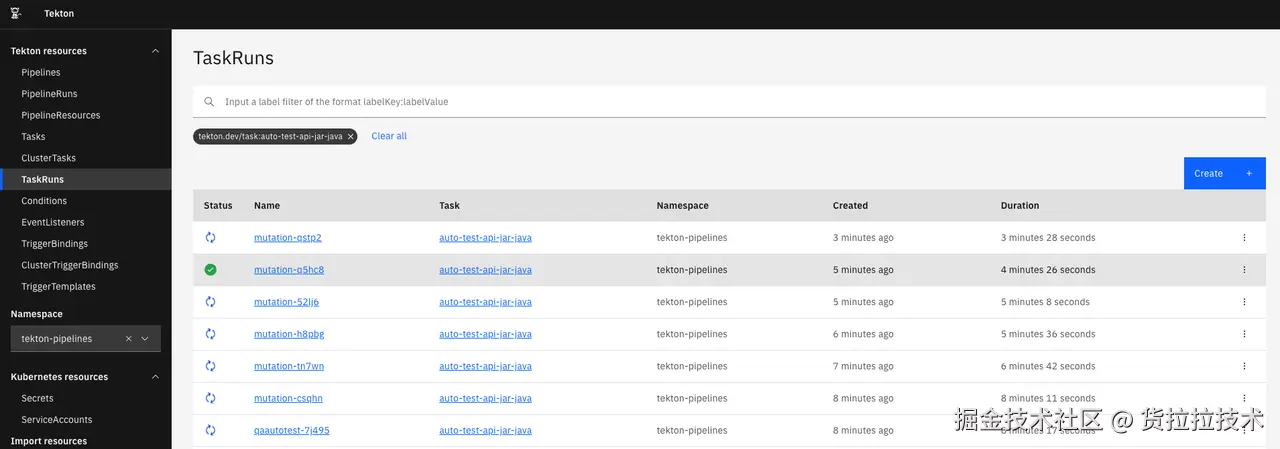This screenshot has width=1280, height=449.
Task: Click the '6 minutes ago' created cell
Action: 863,334
